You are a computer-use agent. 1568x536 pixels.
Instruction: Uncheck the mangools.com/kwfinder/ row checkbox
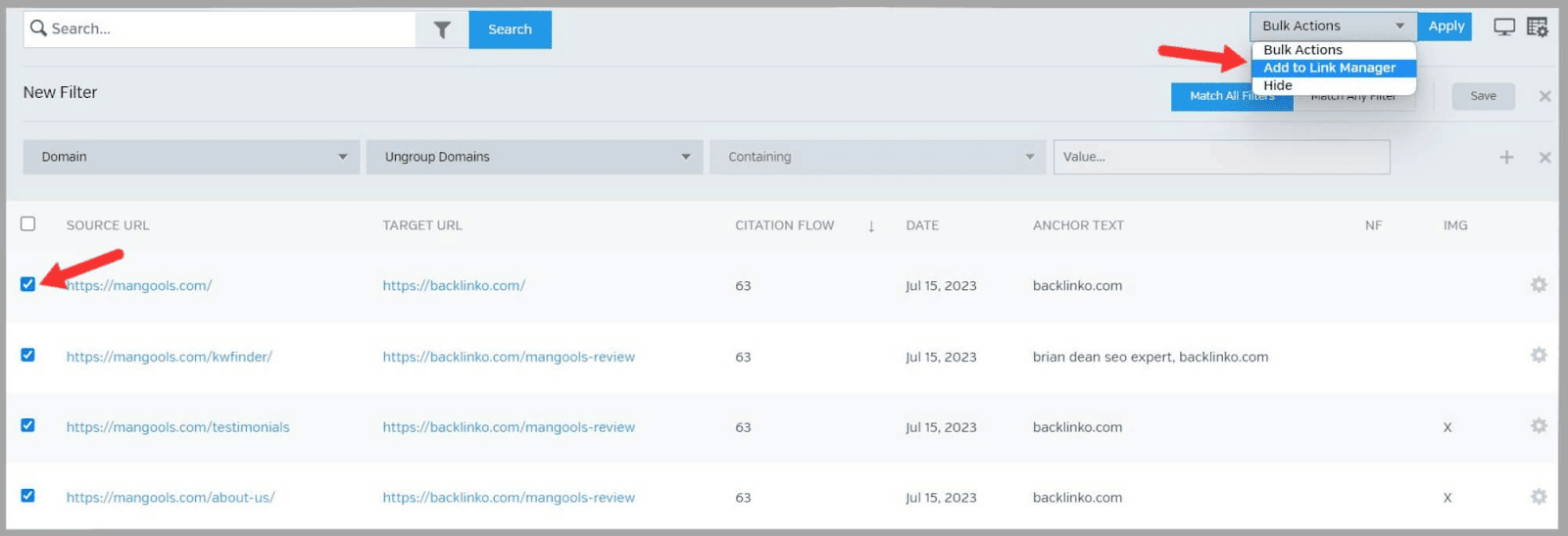pos(28,355)
